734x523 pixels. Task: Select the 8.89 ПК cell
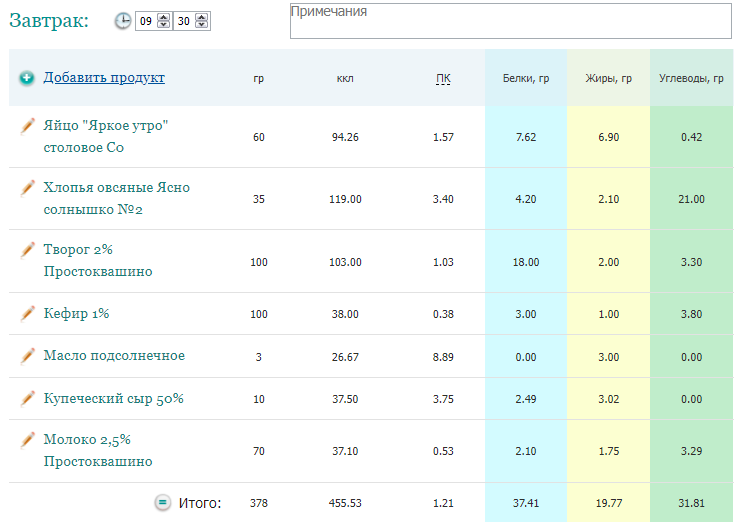443,357
